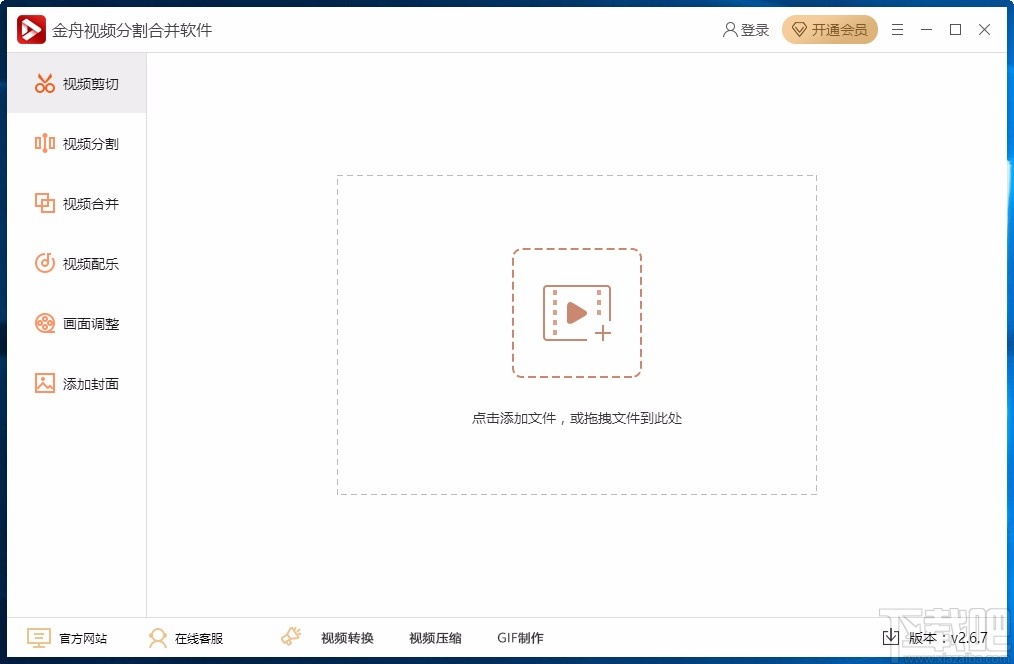Select the 视频剪切 video cutting tool

[75, 84]
